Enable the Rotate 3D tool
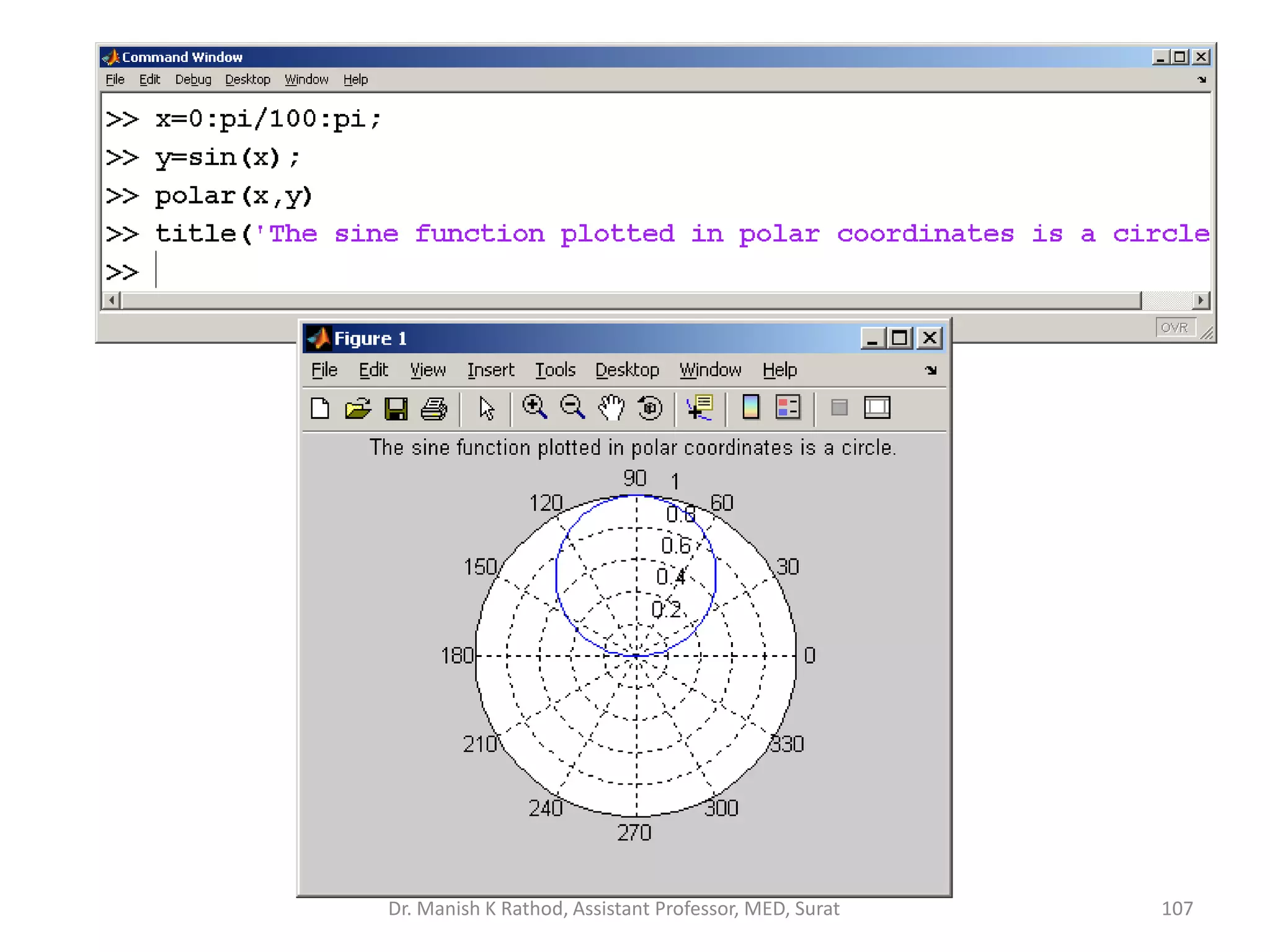The height and width of the screenshot is (952, 1270). point(650,408)
